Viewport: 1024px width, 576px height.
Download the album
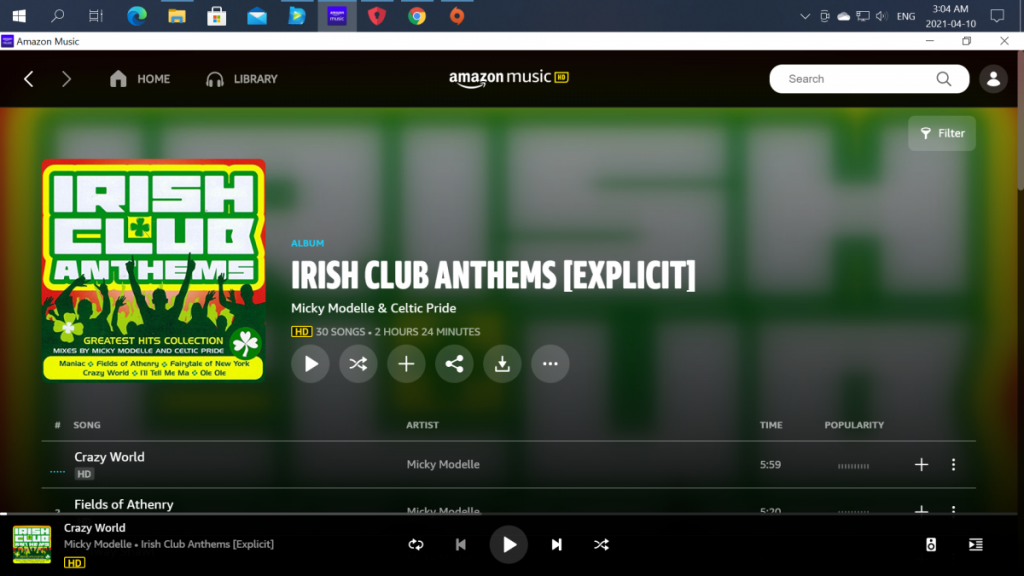pyautogui.click(x=502, y=364)
